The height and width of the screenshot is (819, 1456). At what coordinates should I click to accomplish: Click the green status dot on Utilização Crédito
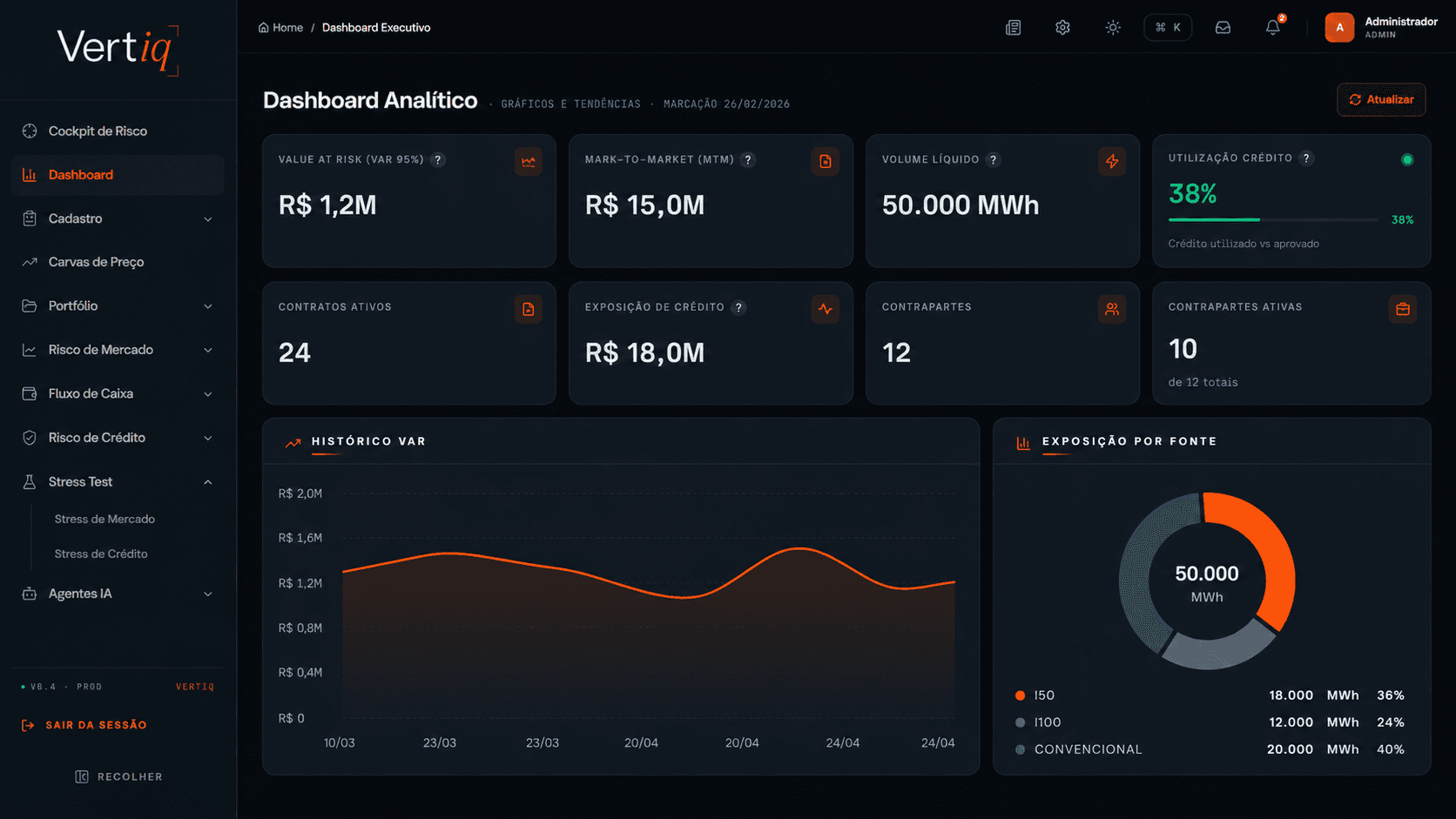click(1407, 159)
